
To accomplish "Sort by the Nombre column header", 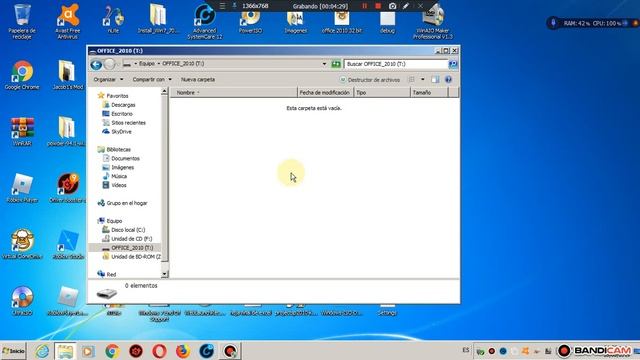I will pyautogui.click(x=233, y=93).
